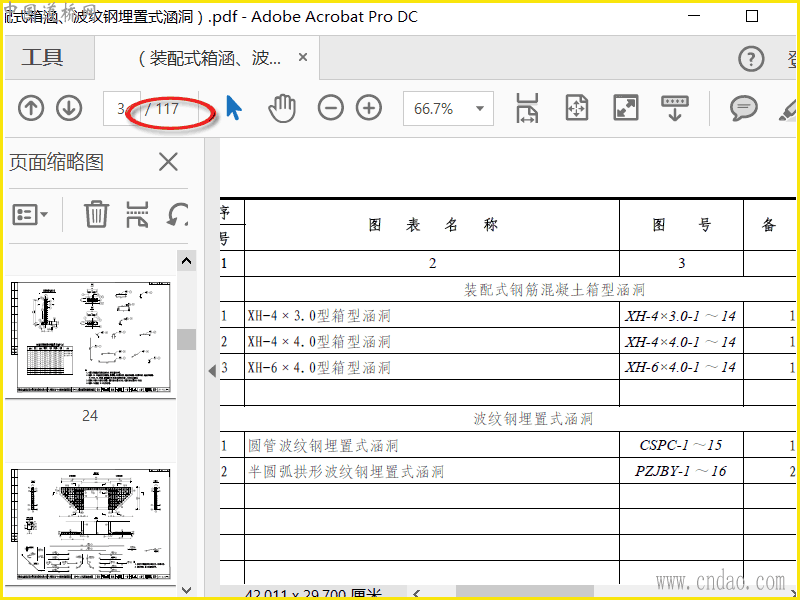800x600 pixels.
Task: Click the XH-4×4.0型箱型涵洞 row text
Action: pyautogui.click(x=319, y=341)
